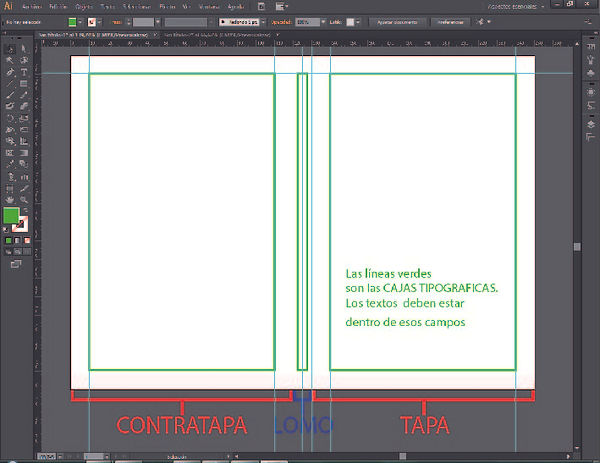Select the Perspective Grid tool

24,141
